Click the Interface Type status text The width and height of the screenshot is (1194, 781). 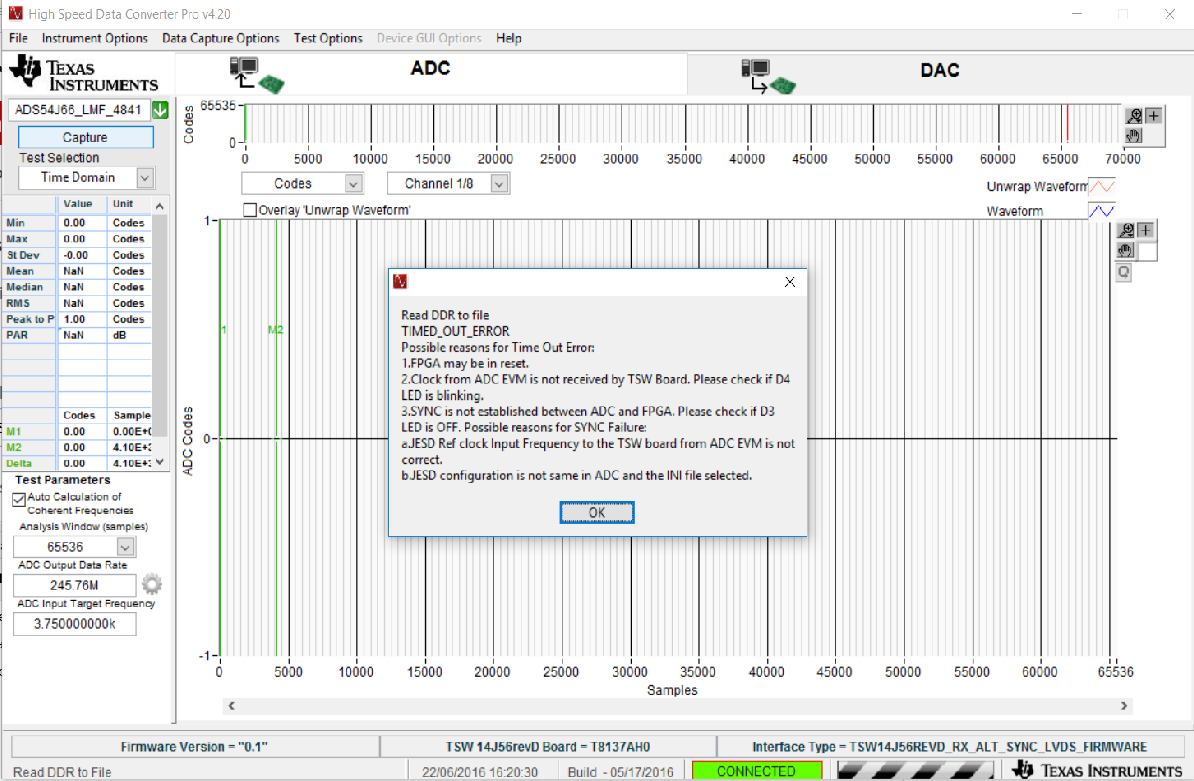pos(950,747)
